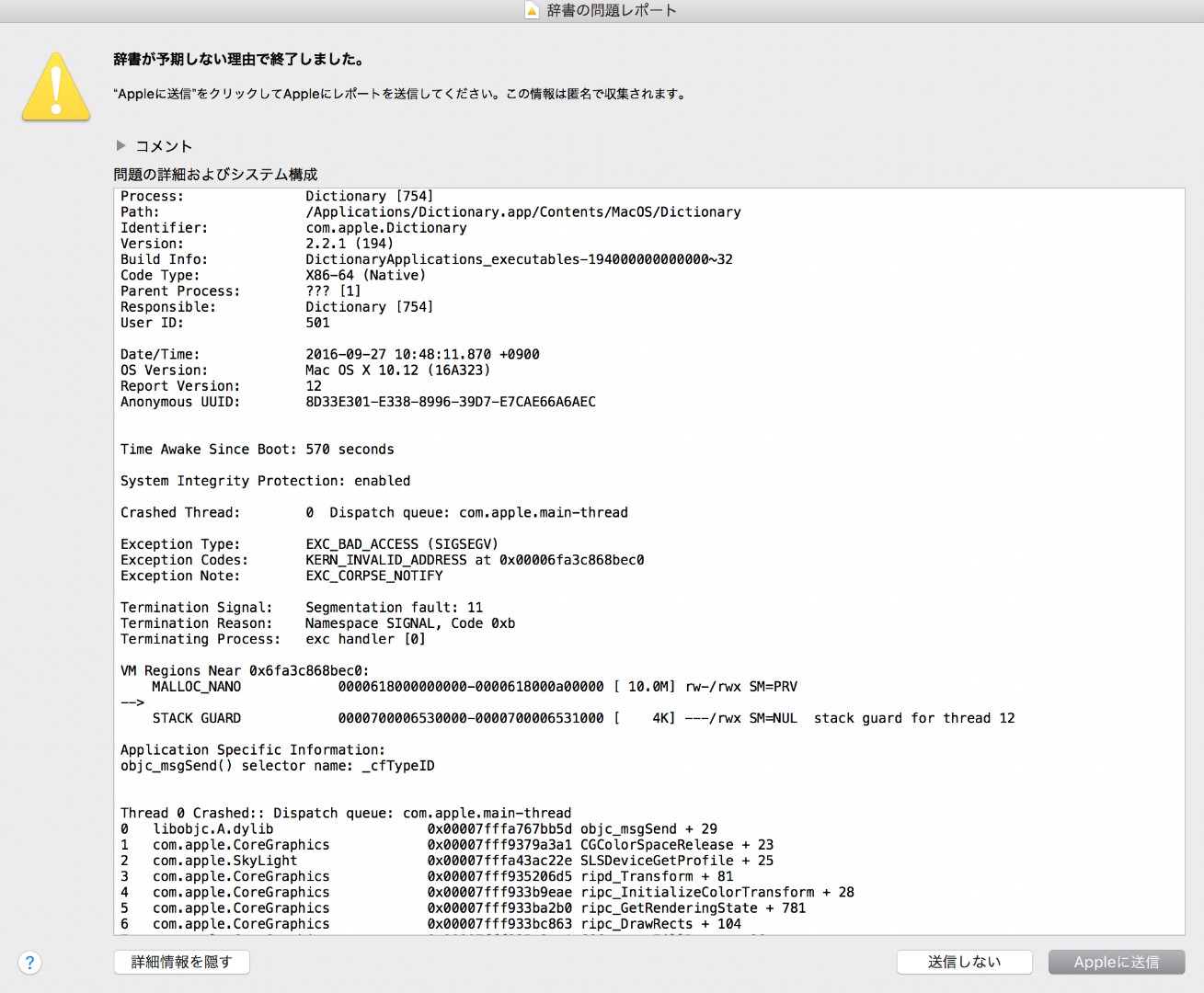The width and height of the screenshot is (1204, 993).
Task: Click the text 'Namespace SIGNAL, Code 0xb'
Action: pyautogui.click(x=410, y=623)
